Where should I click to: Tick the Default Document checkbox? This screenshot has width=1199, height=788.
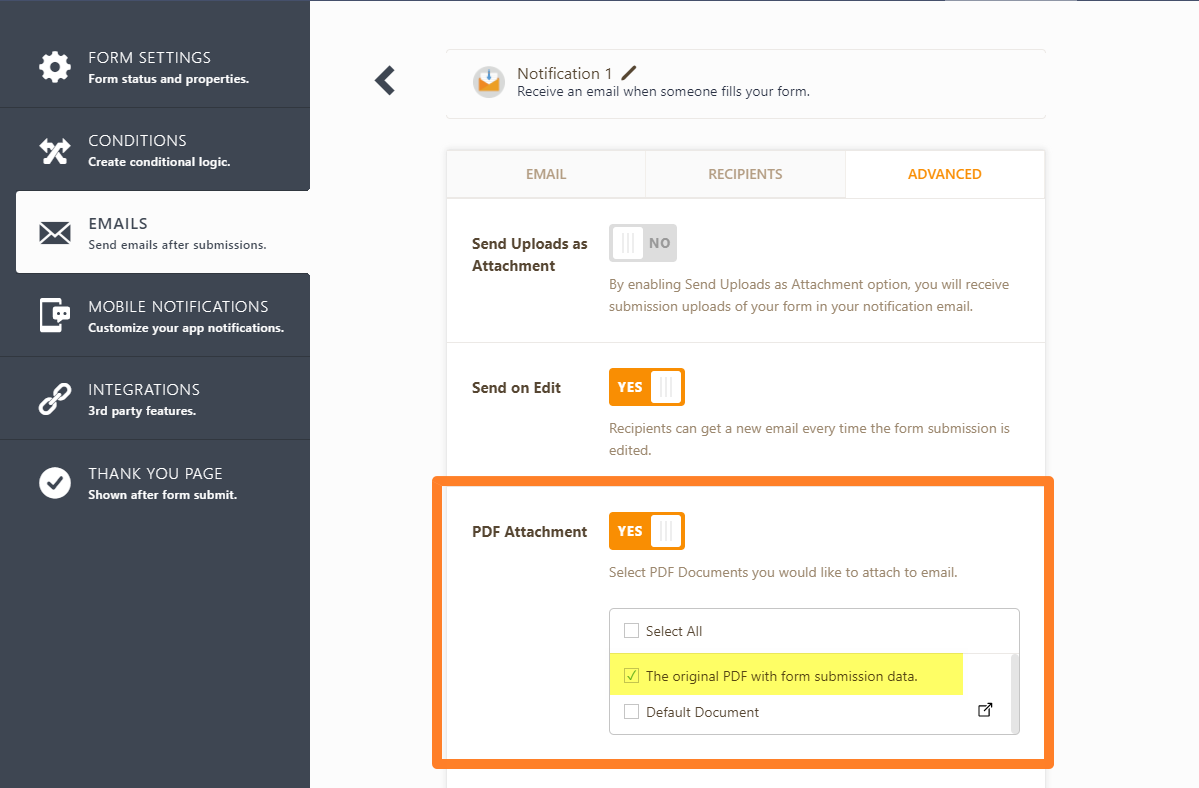[x=631, y=712]
